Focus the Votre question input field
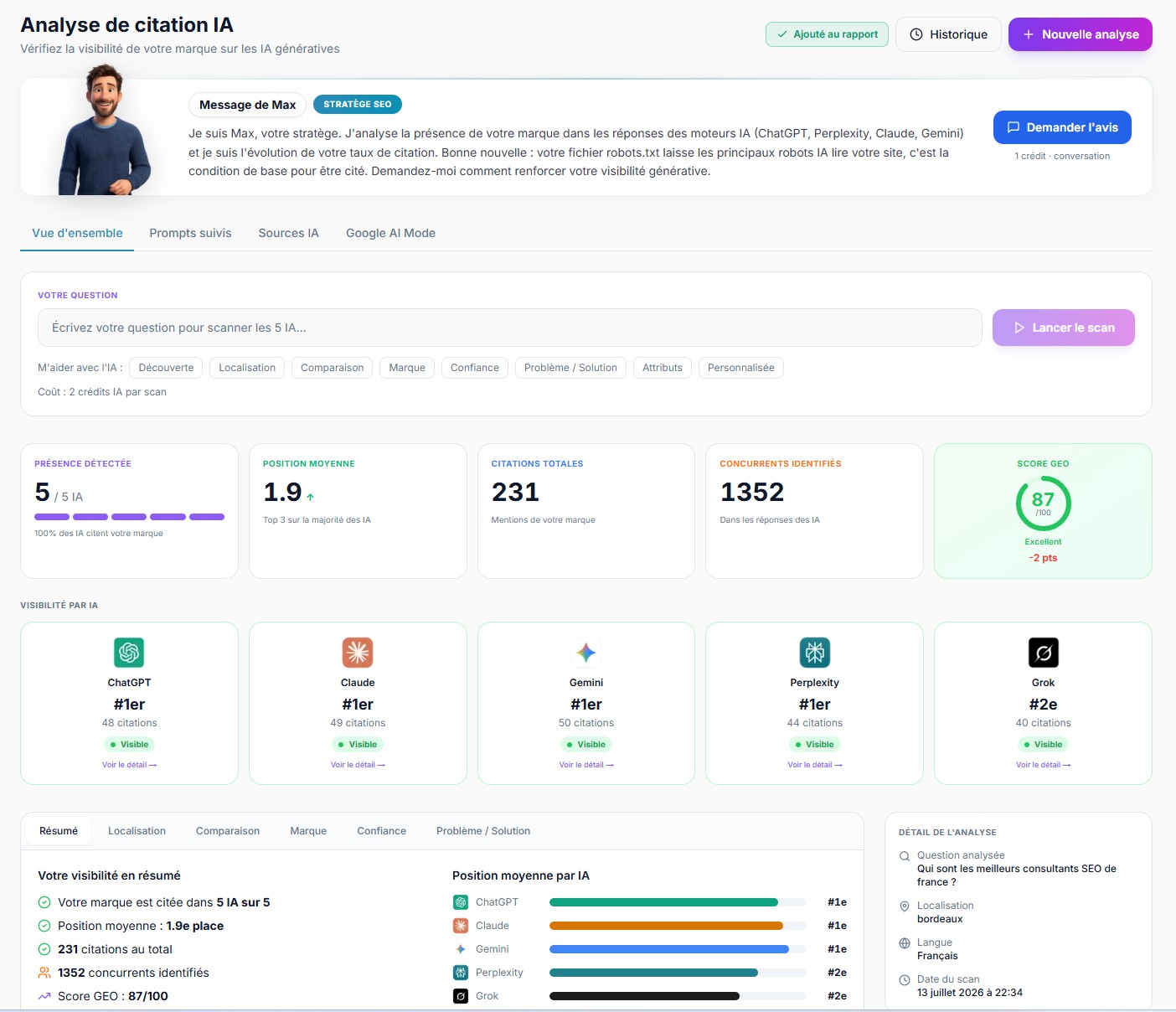 [x=509, y=328]
